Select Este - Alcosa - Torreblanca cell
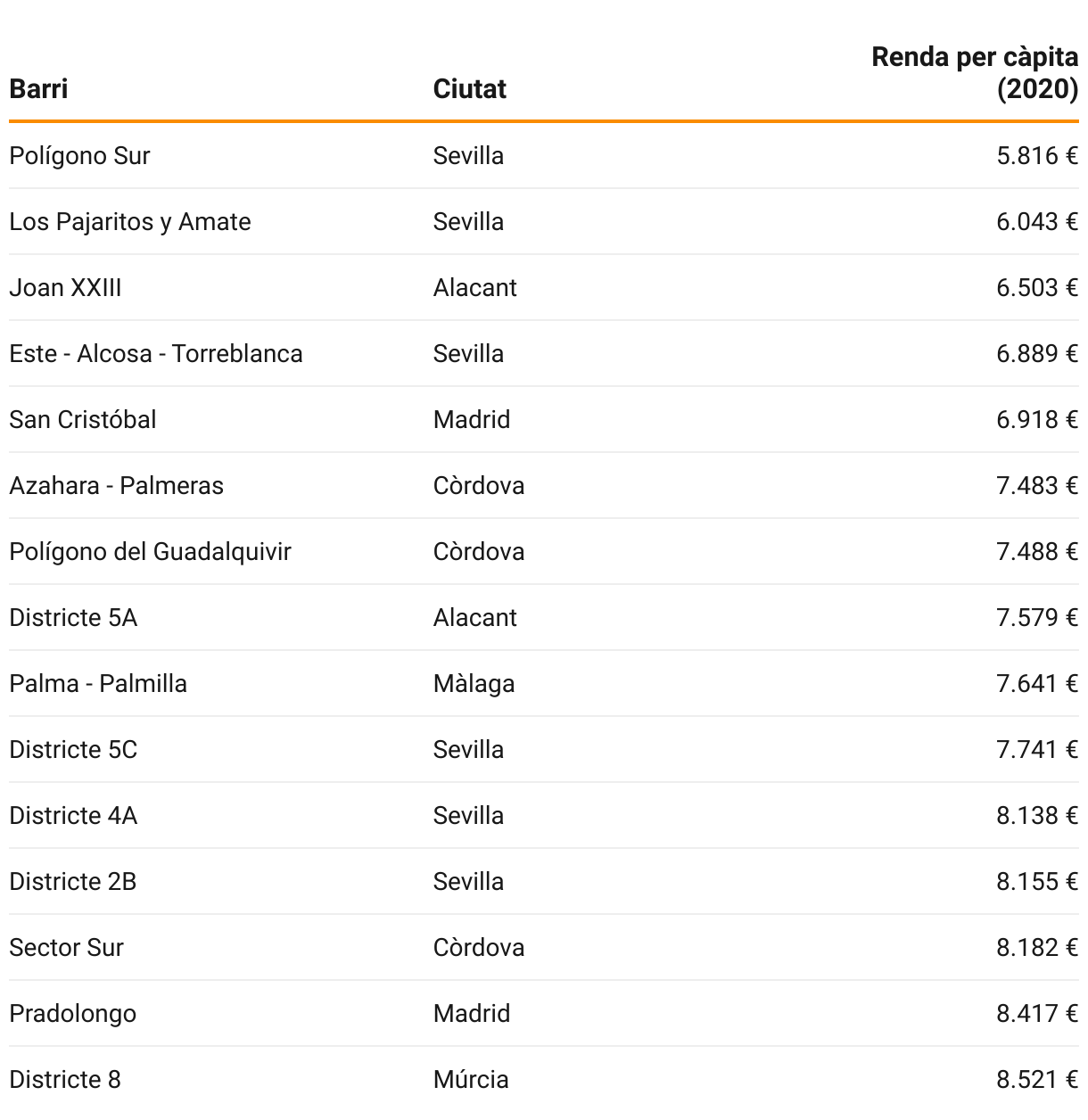 155,354
